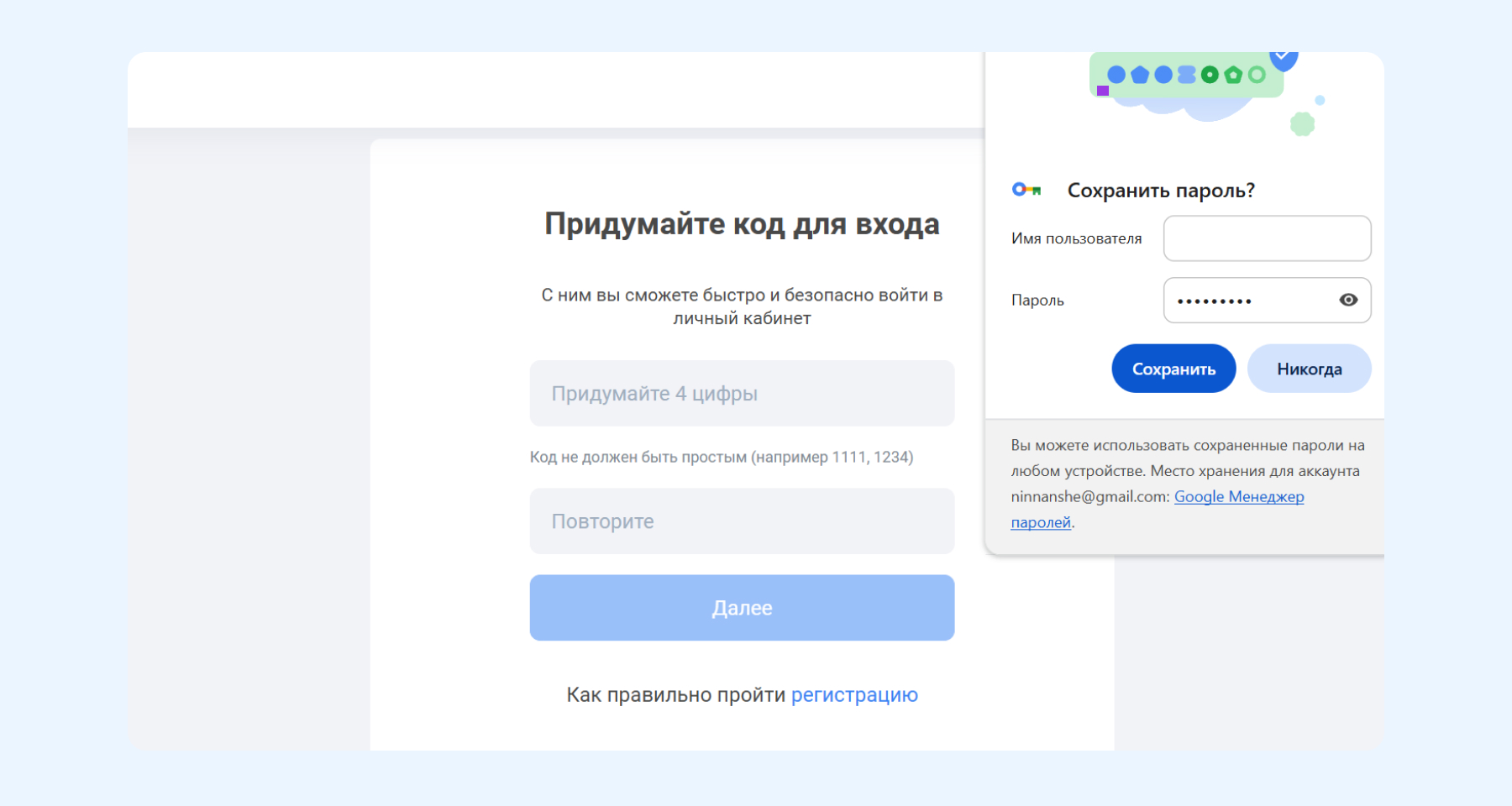Click the green pentagon shape in illustration

(1233, 75)
